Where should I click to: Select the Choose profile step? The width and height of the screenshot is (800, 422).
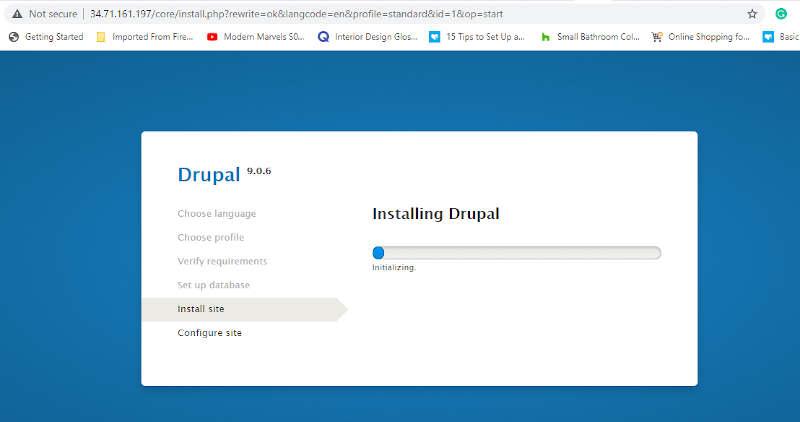click(211, 238)
